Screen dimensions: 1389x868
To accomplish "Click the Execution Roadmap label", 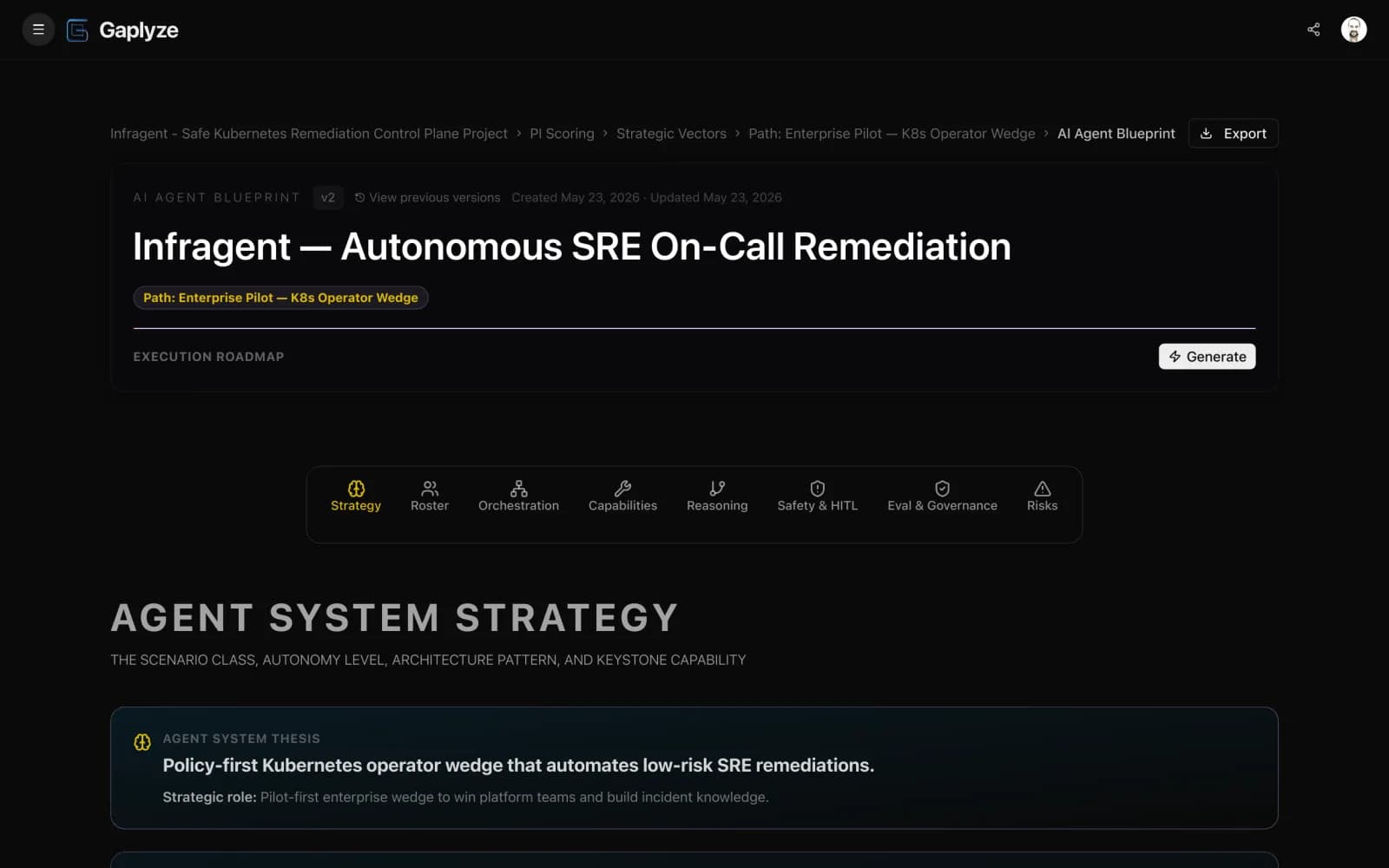I will tap(208, 357).
